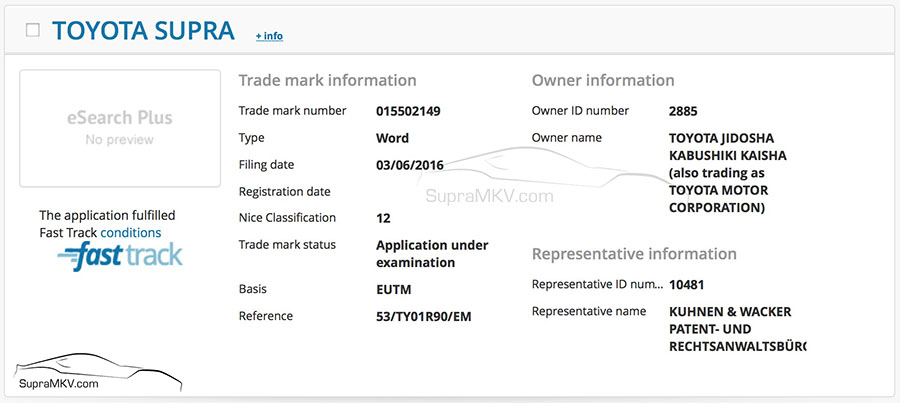Click the Representative information heading
The image size is (900, 403).
point(634,254)
